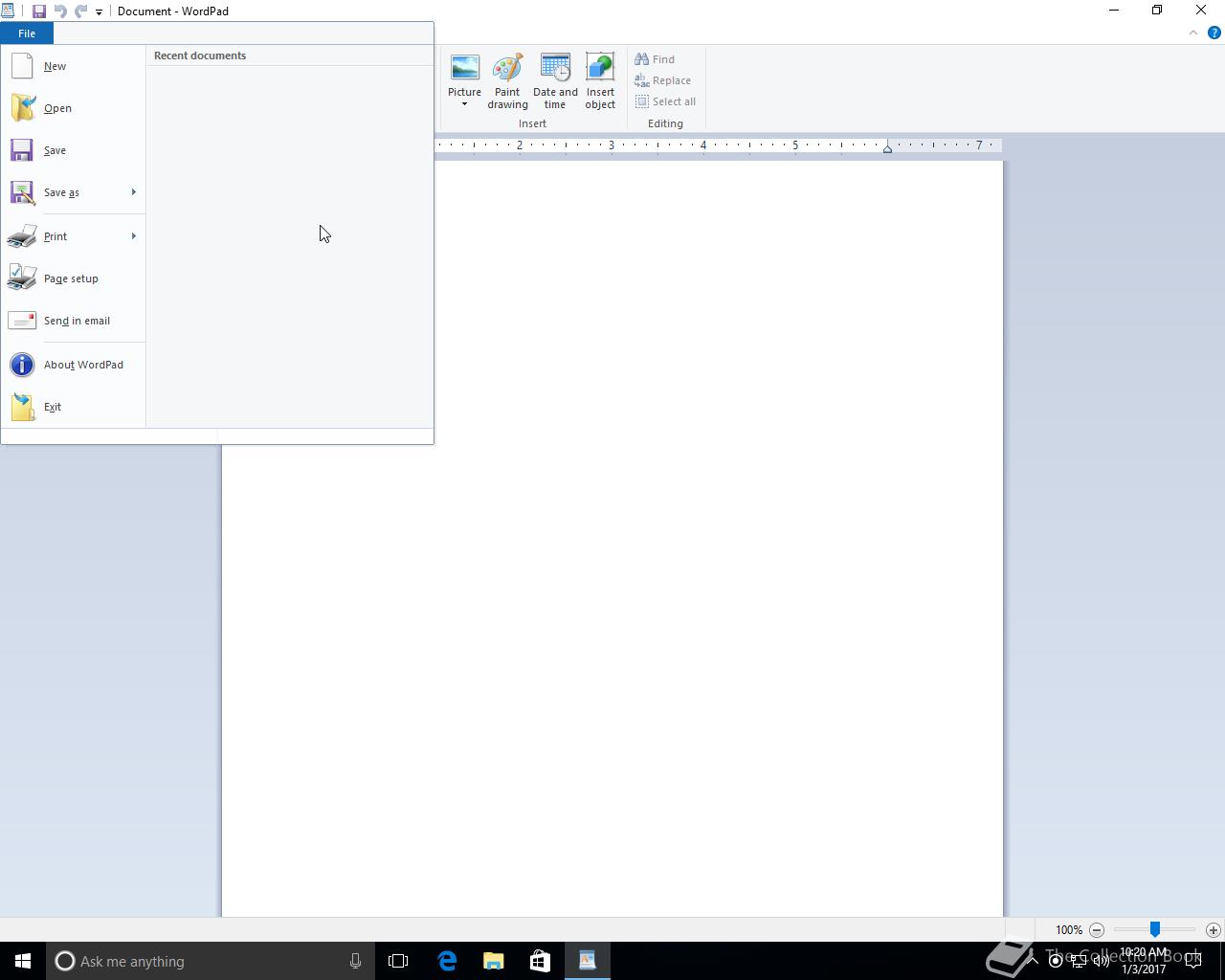Image resolution: width=1225 pixels, height=980 pixels.
Task: Click quick access Redo icon
Action: click(81, 11)
